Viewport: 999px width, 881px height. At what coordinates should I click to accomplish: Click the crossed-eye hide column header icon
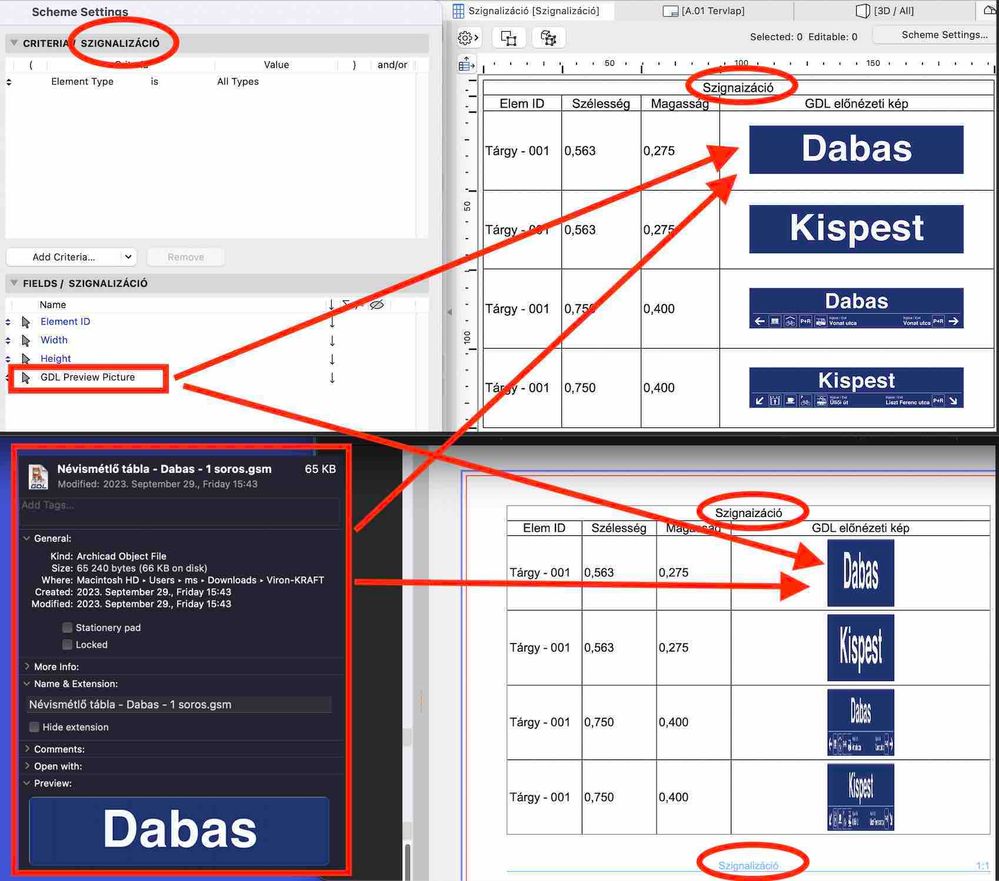click(377, 304)
